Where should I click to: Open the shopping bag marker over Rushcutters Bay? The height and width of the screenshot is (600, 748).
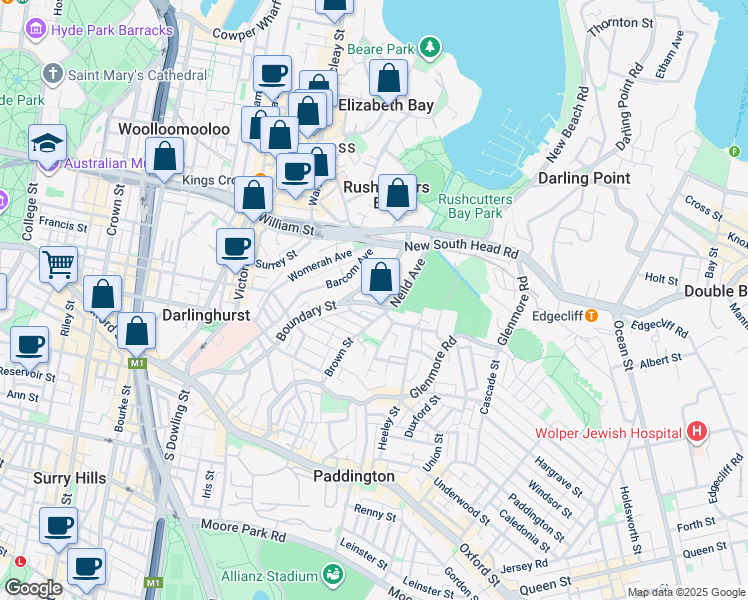click(397, 193)
